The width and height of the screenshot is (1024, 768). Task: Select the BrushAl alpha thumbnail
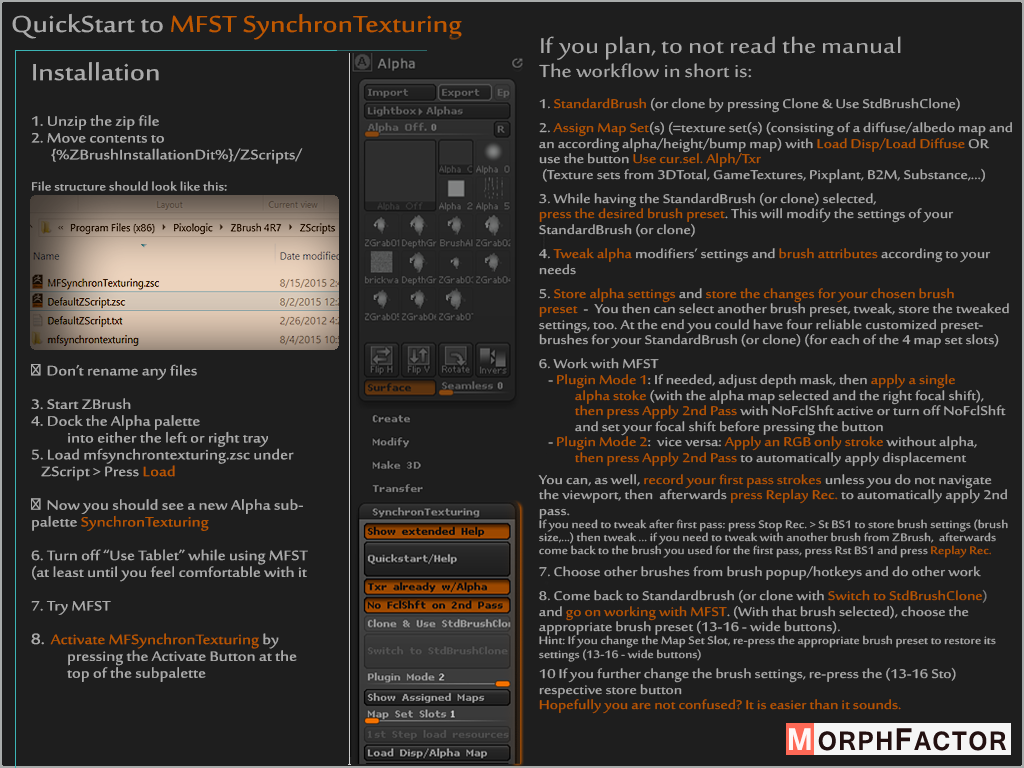[456, 231]
